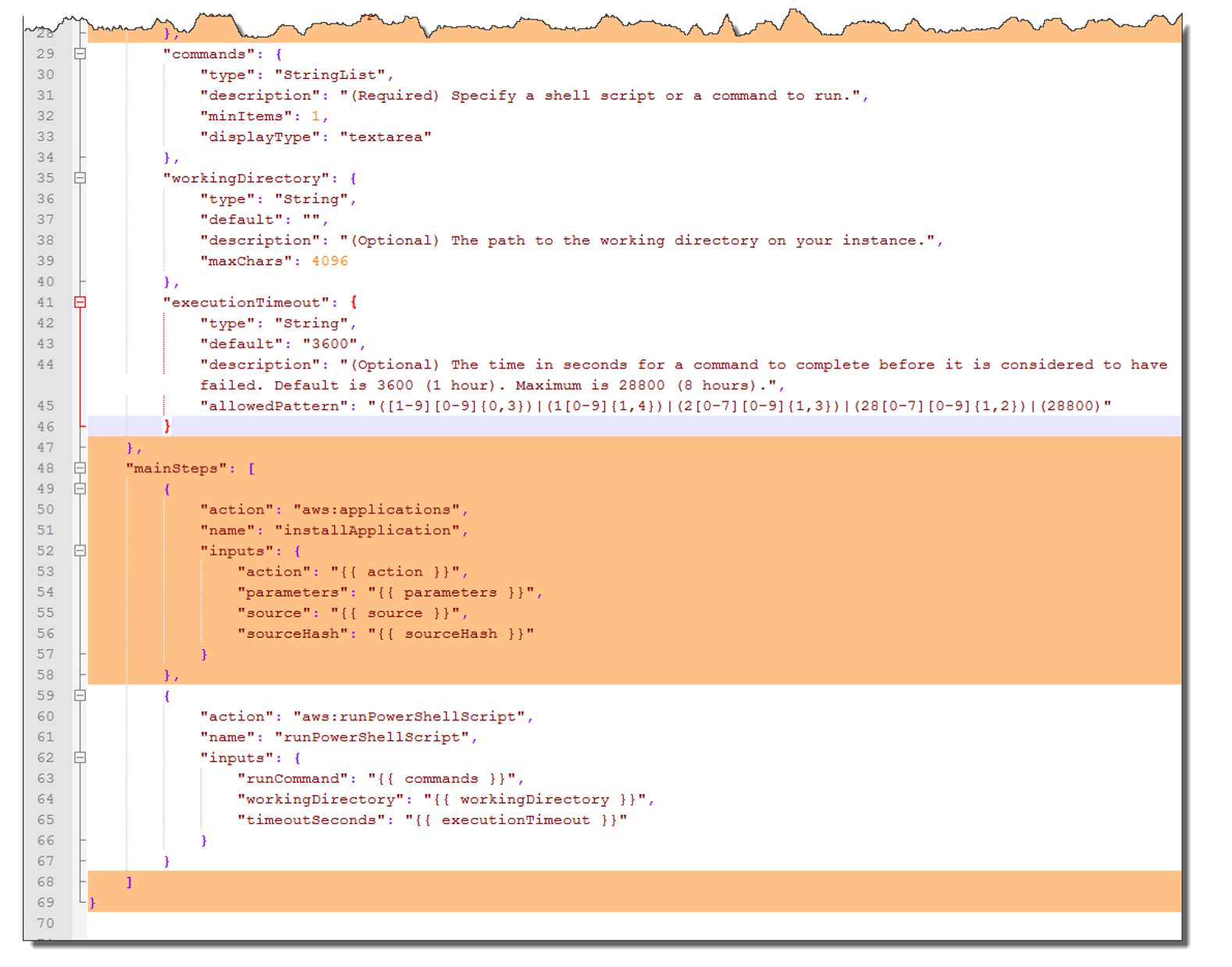Collapse the step object fold on line 59
The image size is (1232, 967).
[80, 695]
